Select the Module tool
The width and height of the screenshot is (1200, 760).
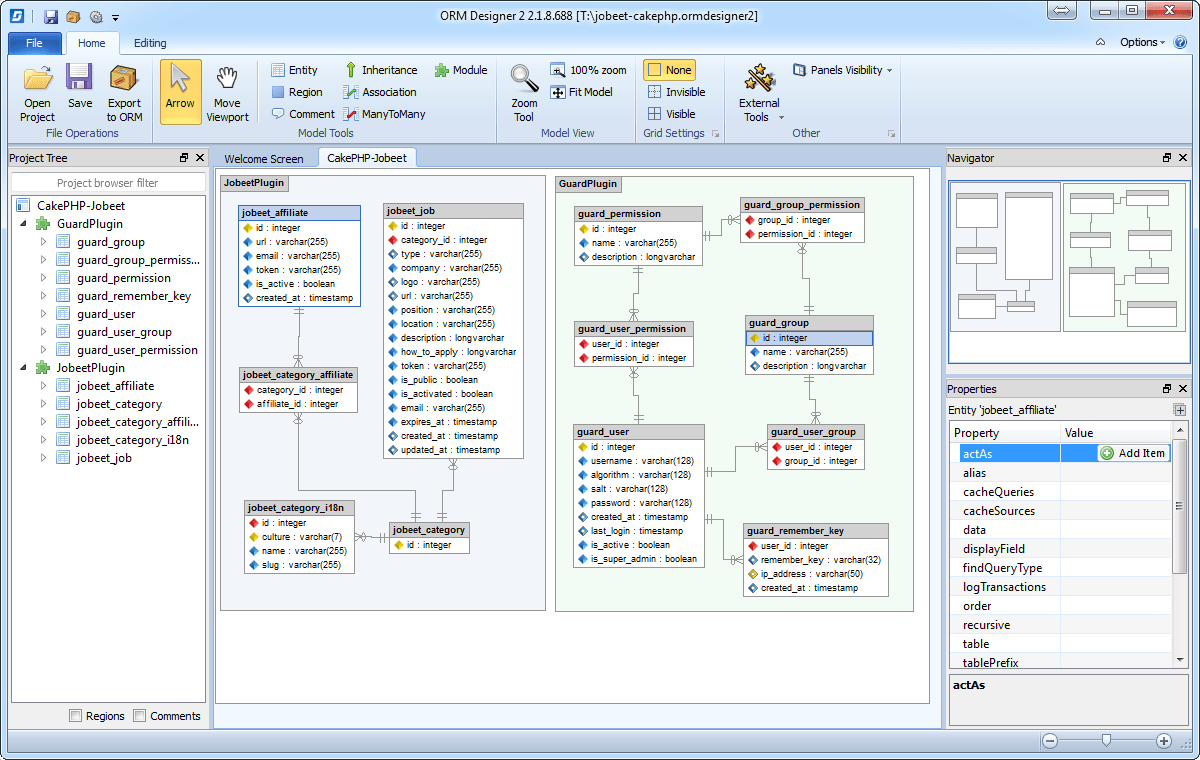point(461,70)
